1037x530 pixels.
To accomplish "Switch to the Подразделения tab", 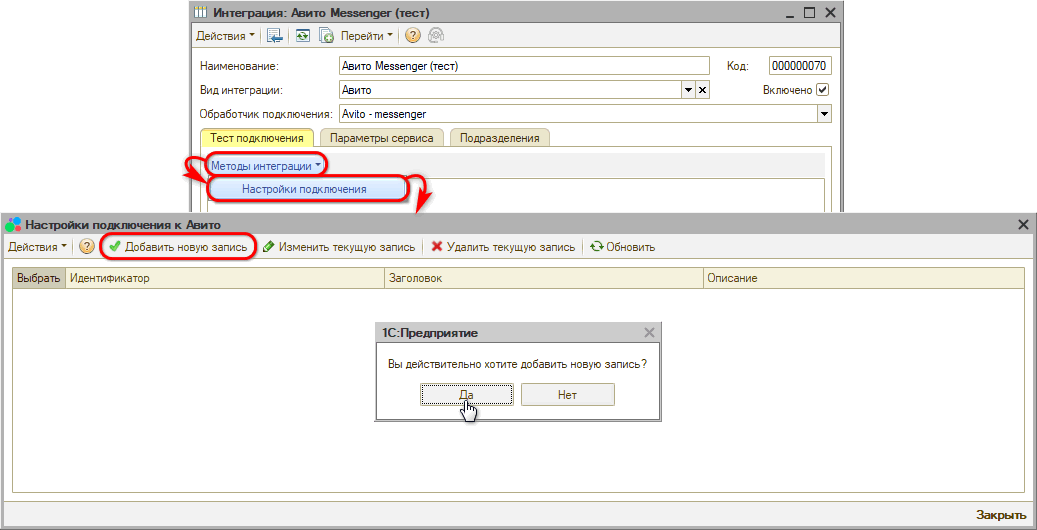I will pos(499,138).
